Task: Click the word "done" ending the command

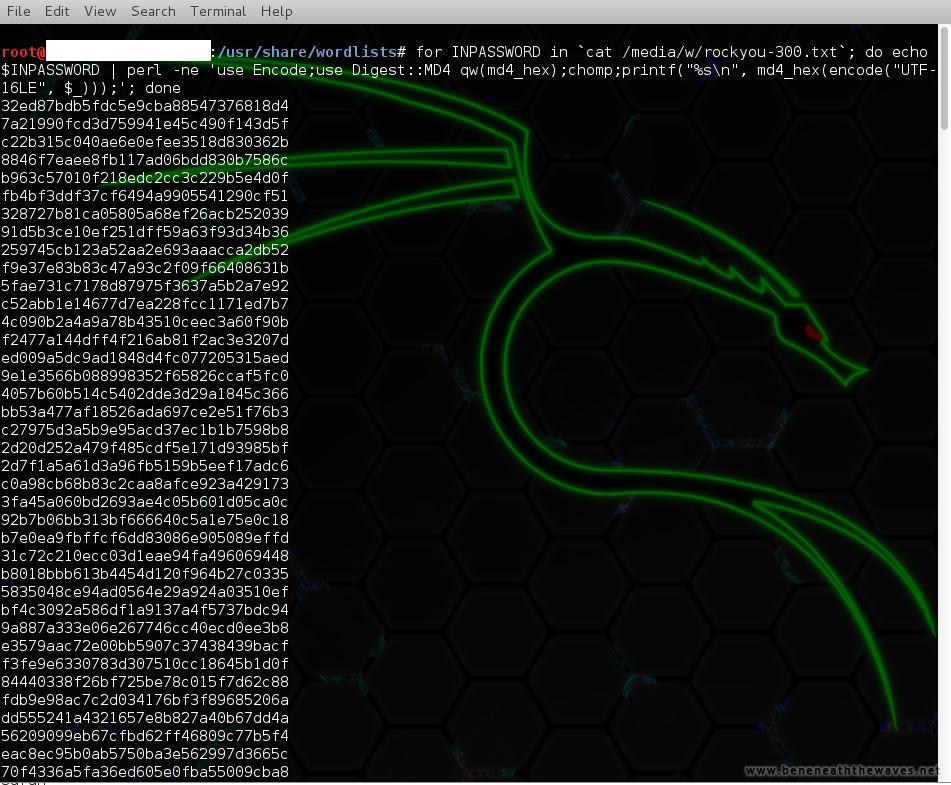Action: pyautogui.click(x=163, y=89)
